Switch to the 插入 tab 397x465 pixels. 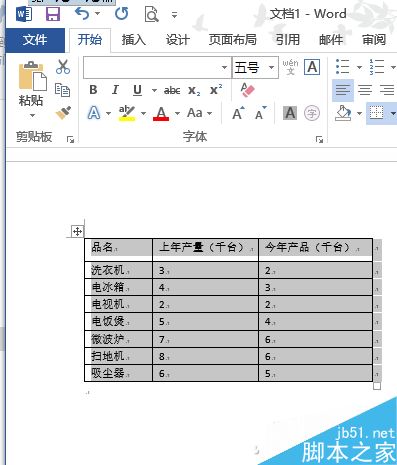tap(134, 40)
